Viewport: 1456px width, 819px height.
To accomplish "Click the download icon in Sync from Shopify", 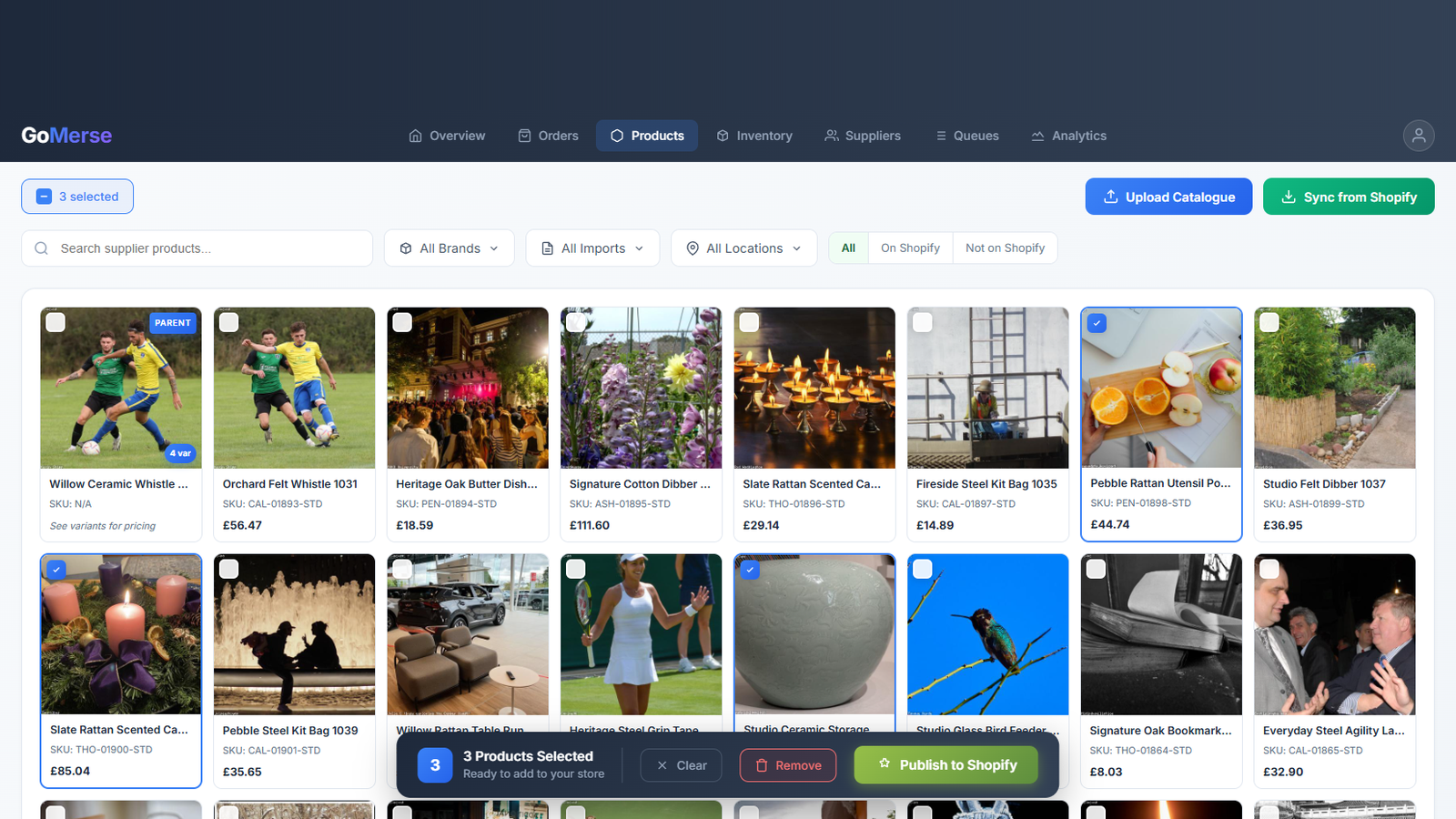I will pos(1289,197).
